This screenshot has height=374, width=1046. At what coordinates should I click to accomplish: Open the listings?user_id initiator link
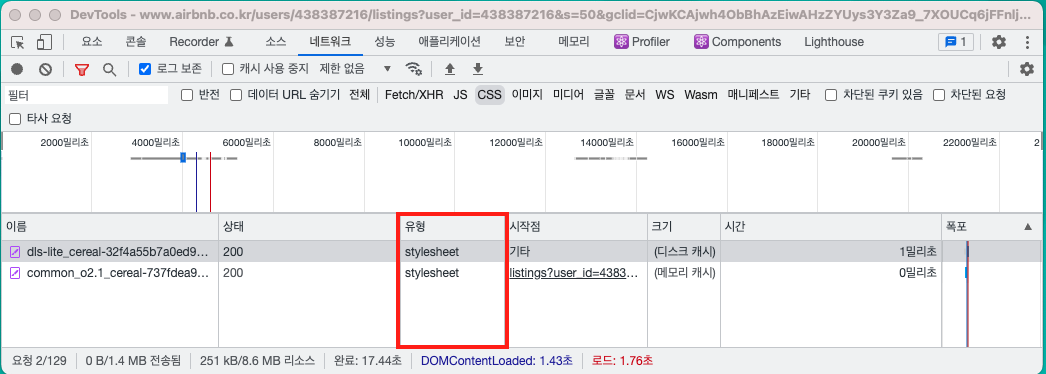(575, 273)
